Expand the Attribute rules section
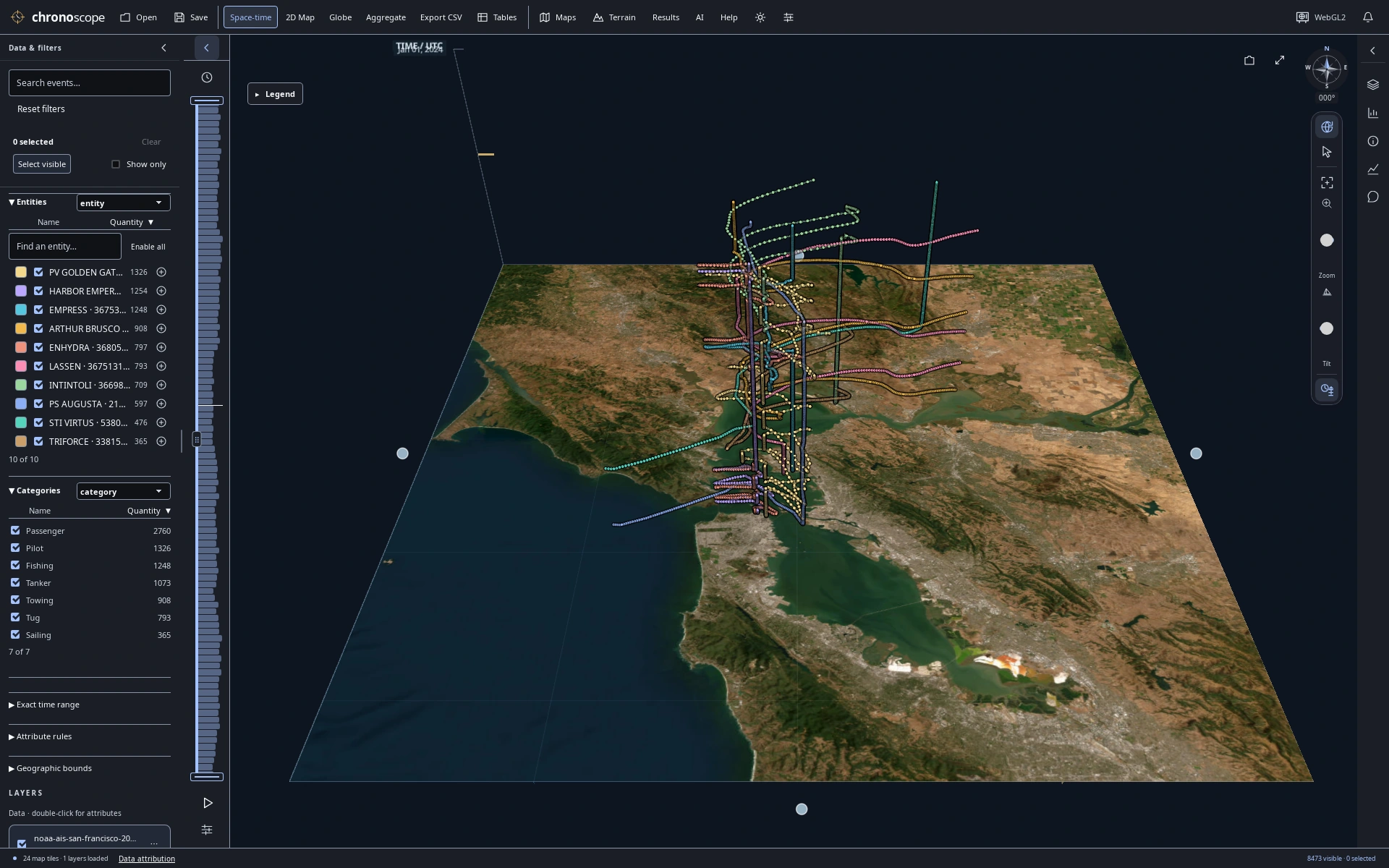 (41, 736)
